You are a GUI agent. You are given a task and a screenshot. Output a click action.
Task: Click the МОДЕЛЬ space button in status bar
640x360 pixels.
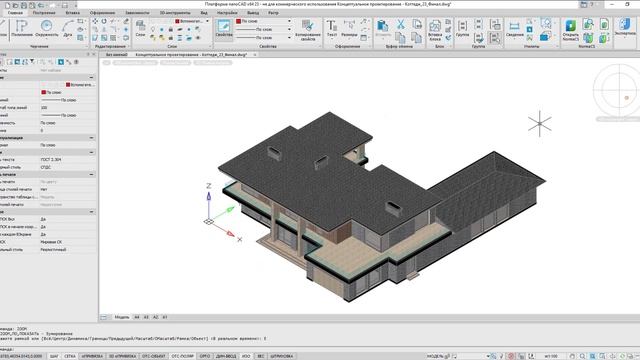(436, 356)
